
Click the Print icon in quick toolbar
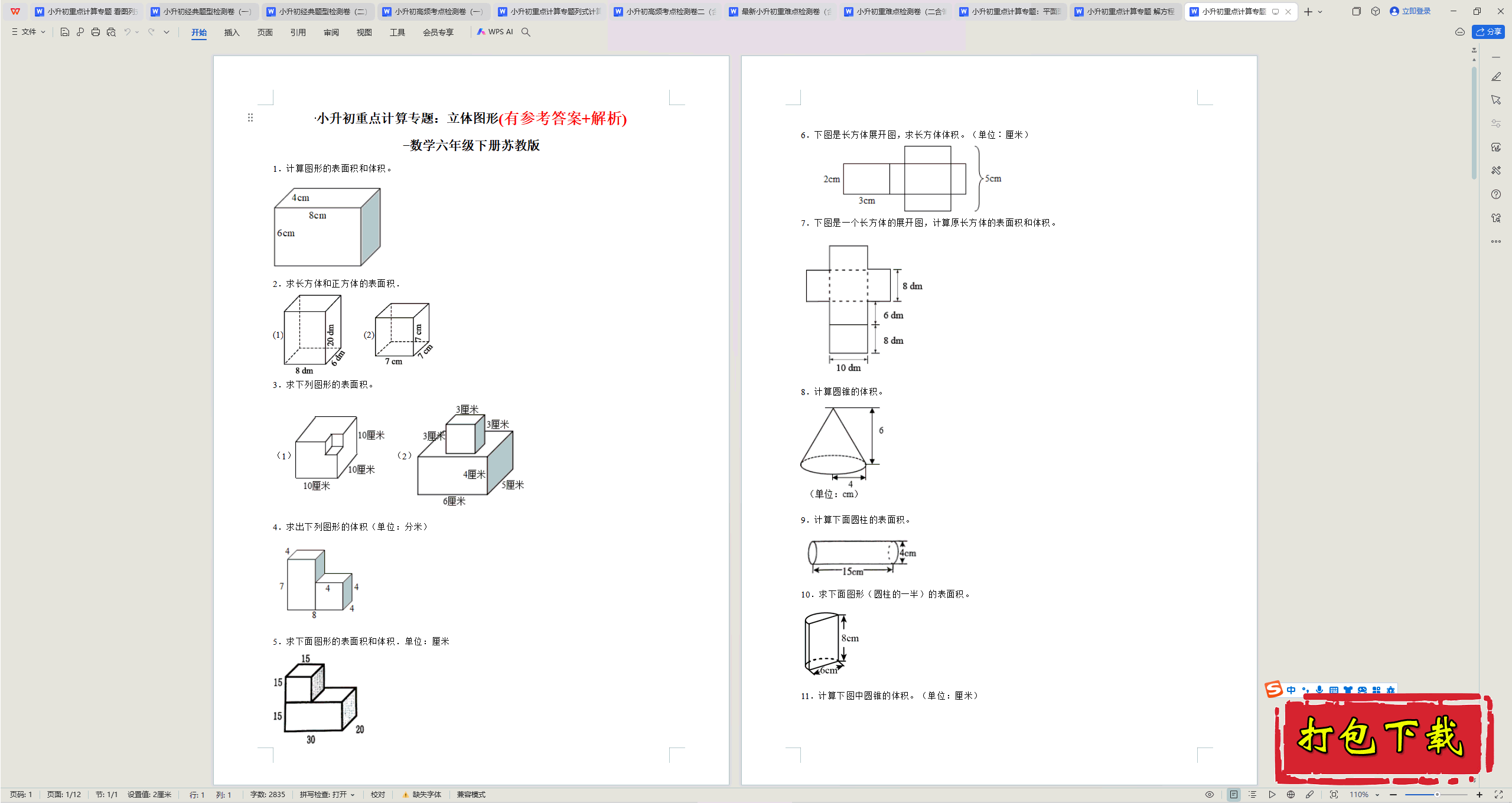[96, 32]
